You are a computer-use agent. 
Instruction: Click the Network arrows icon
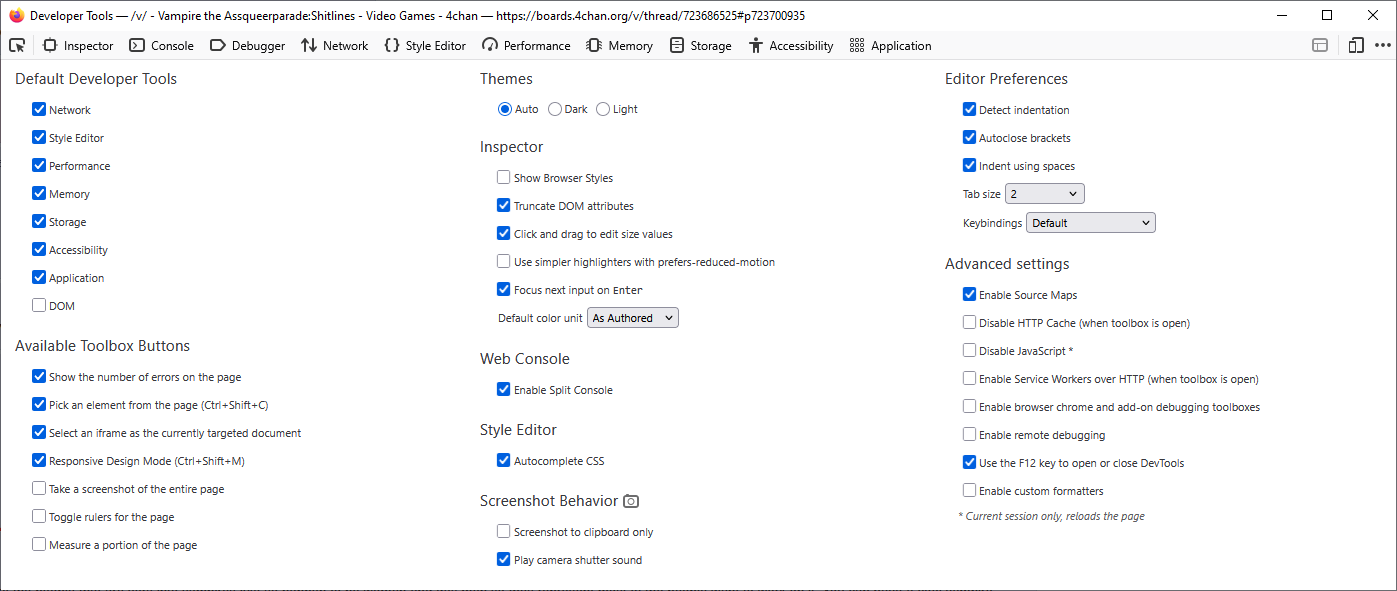pos(308,45)
